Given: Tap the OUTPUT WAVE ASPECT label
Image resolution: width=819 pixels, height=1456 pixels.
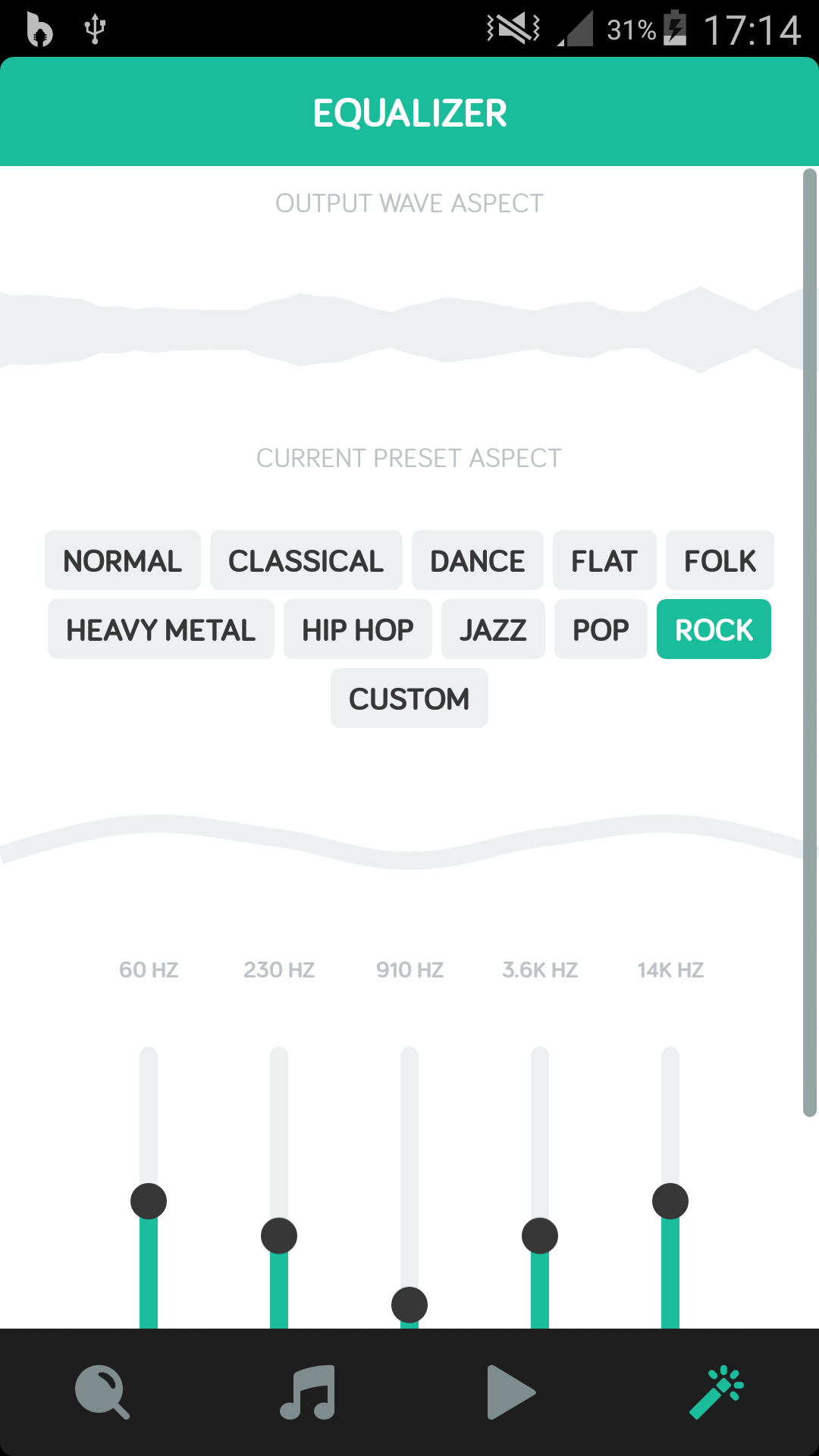Looking at the screenshot, I should click(409, 203).
